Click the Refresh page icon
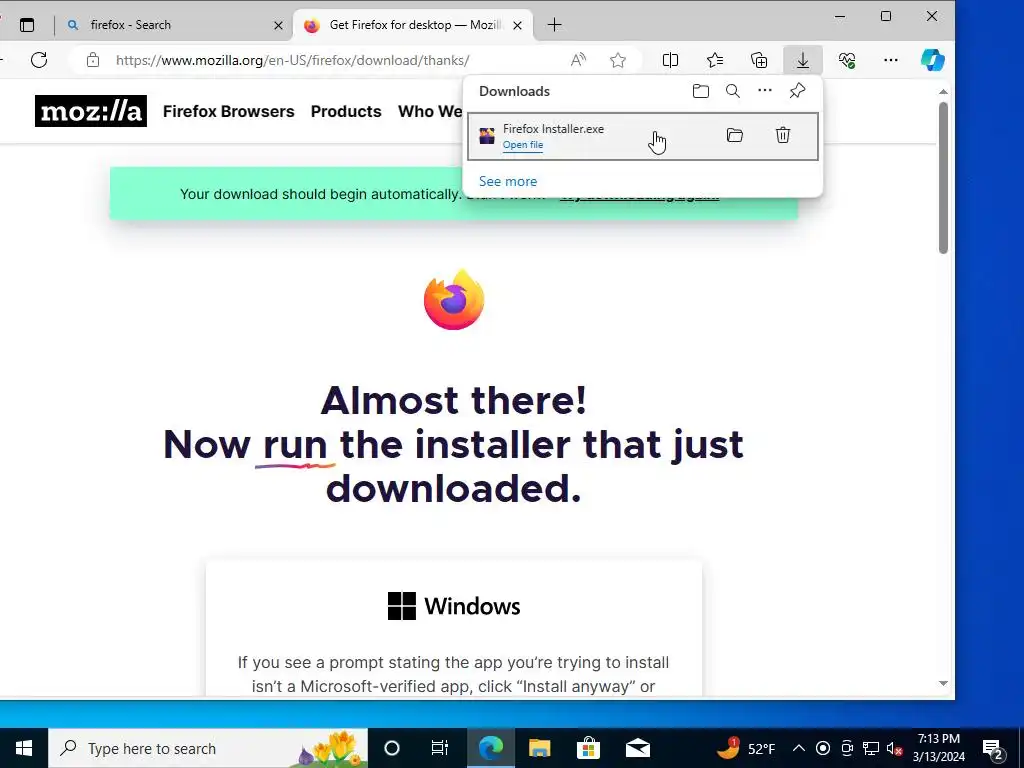Viewport: 1024px width, 768px height. (x=39, y=60)
